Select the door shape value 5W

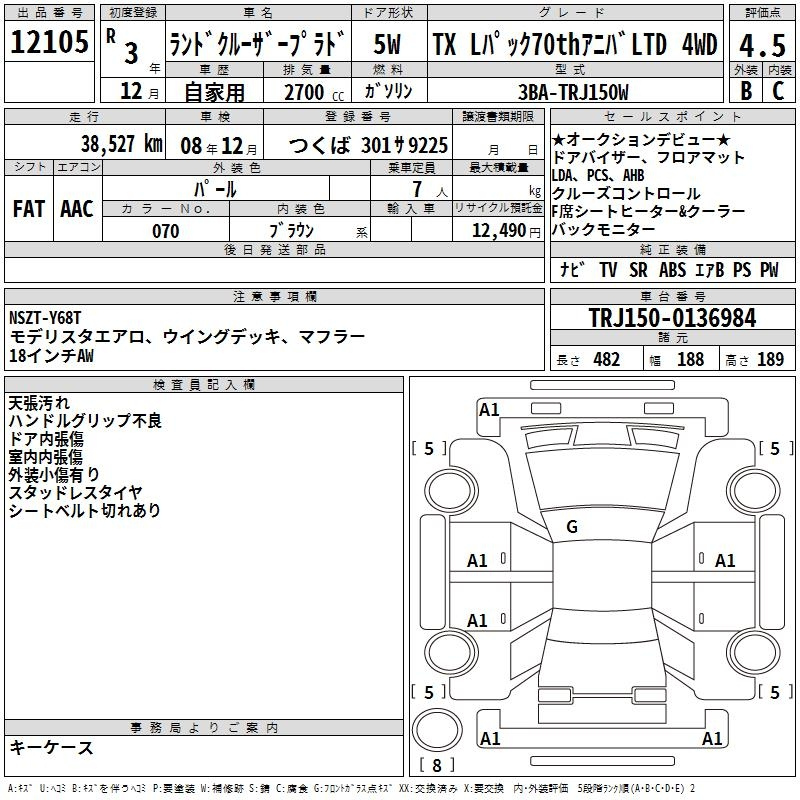click(x=387, y=44)
